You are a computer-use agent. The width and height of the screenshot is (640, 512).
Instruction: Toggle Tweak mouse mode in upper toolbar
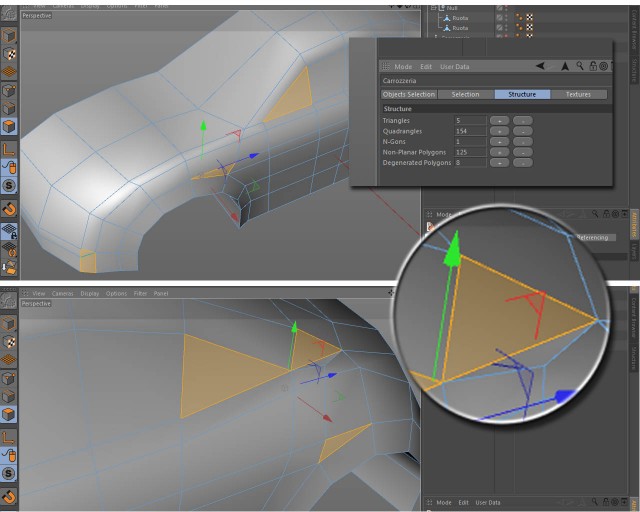point(9,167)
